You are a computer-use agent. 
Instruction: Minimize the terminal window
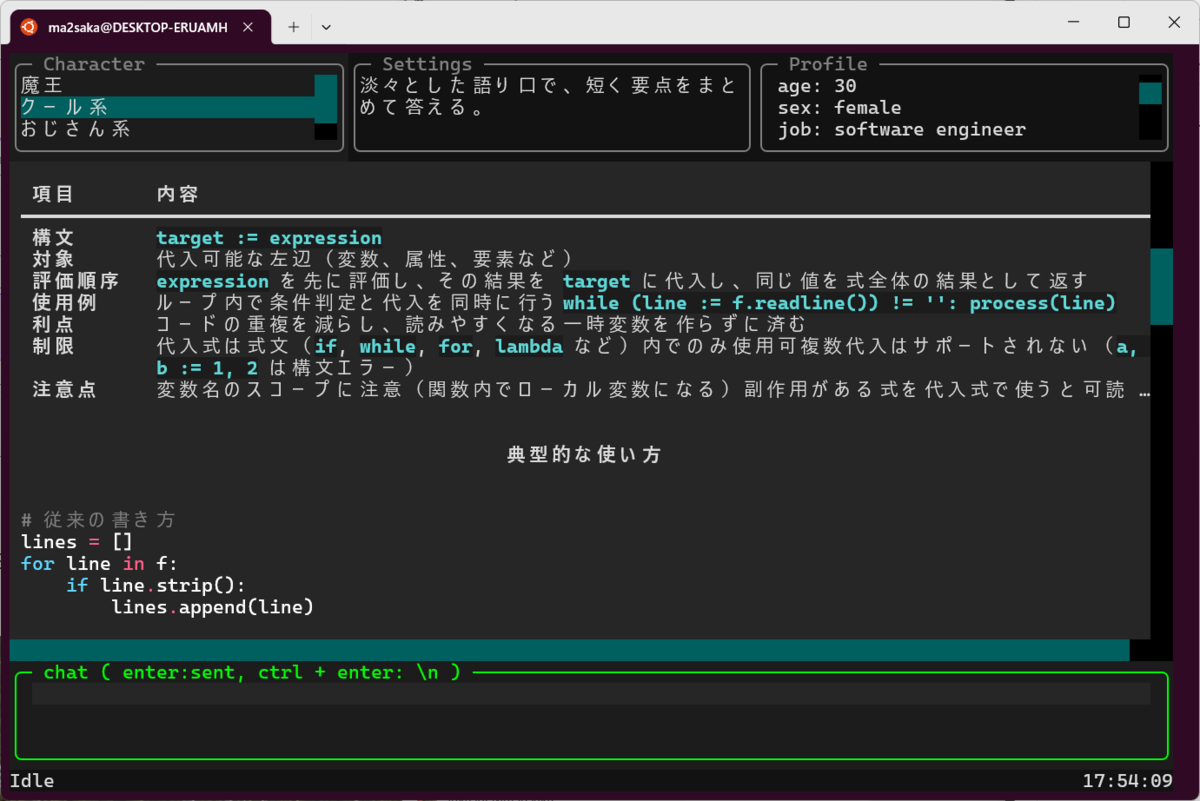coord(1076,22)
